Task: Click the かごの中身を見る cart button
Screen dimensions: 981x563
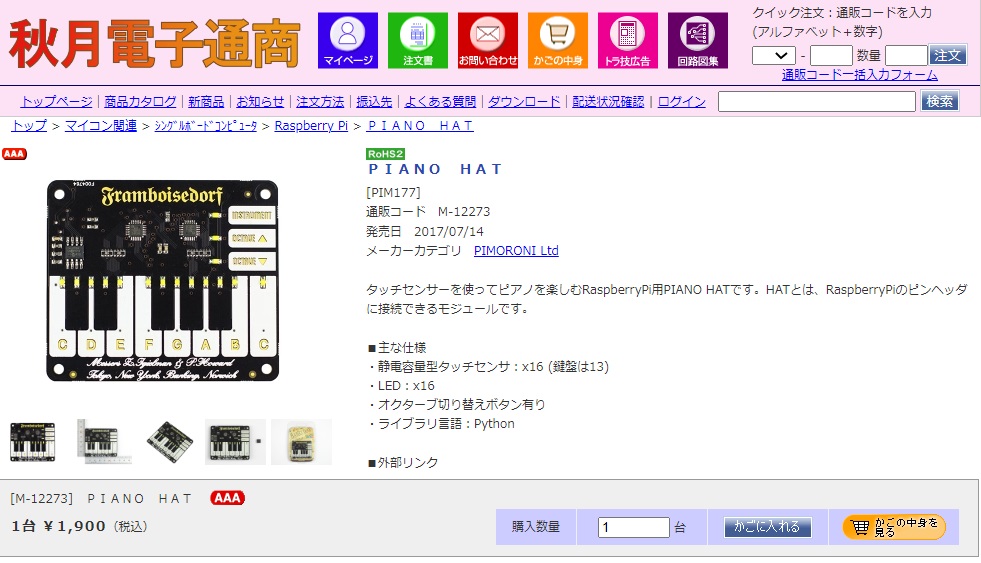Action: pyautogui.click(x=893, y=527)
